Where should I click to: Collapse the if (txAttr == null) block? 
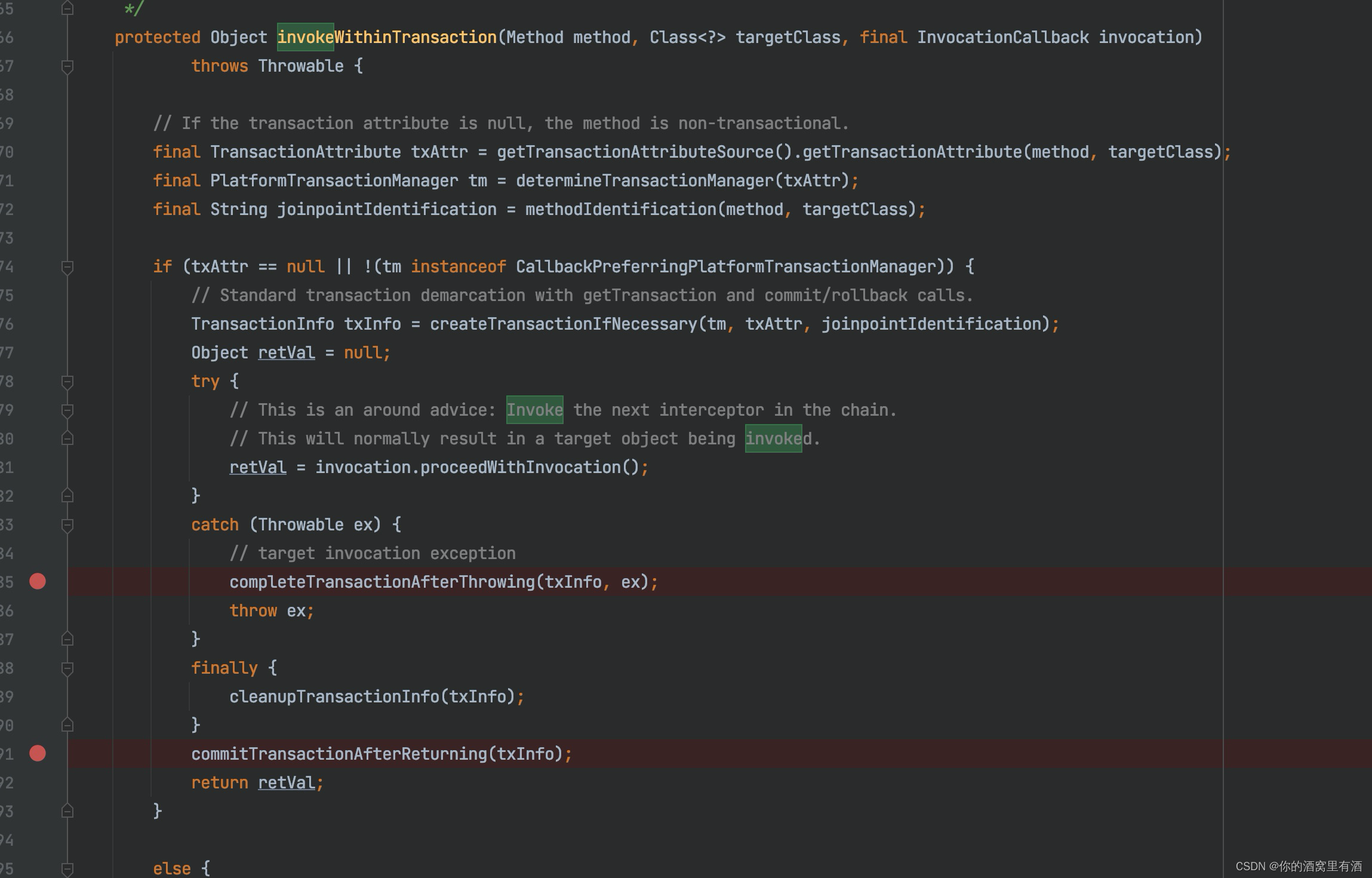[67, 267]
